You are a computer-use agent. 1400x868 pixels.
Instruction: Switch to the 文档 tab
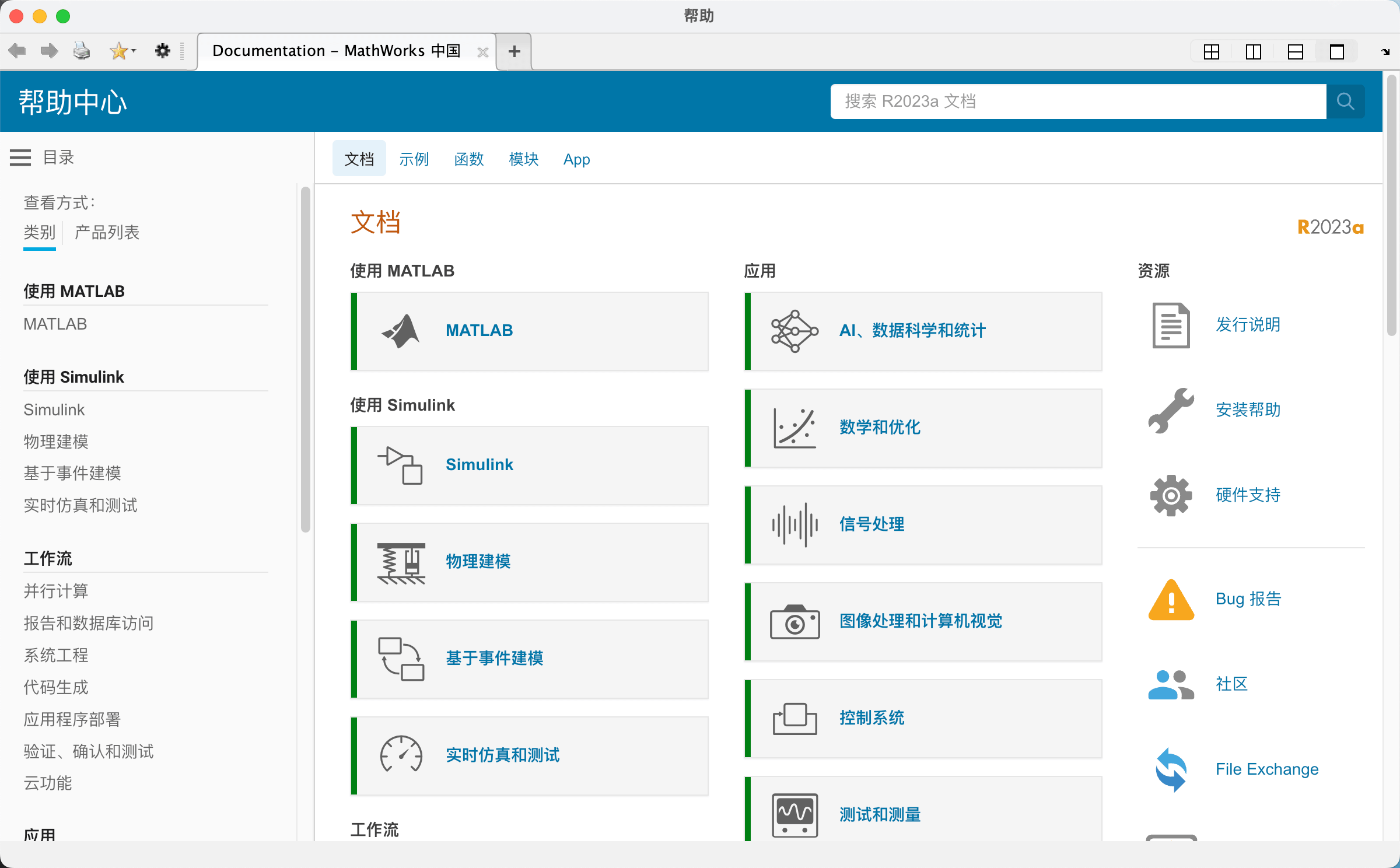coord(359,159)
